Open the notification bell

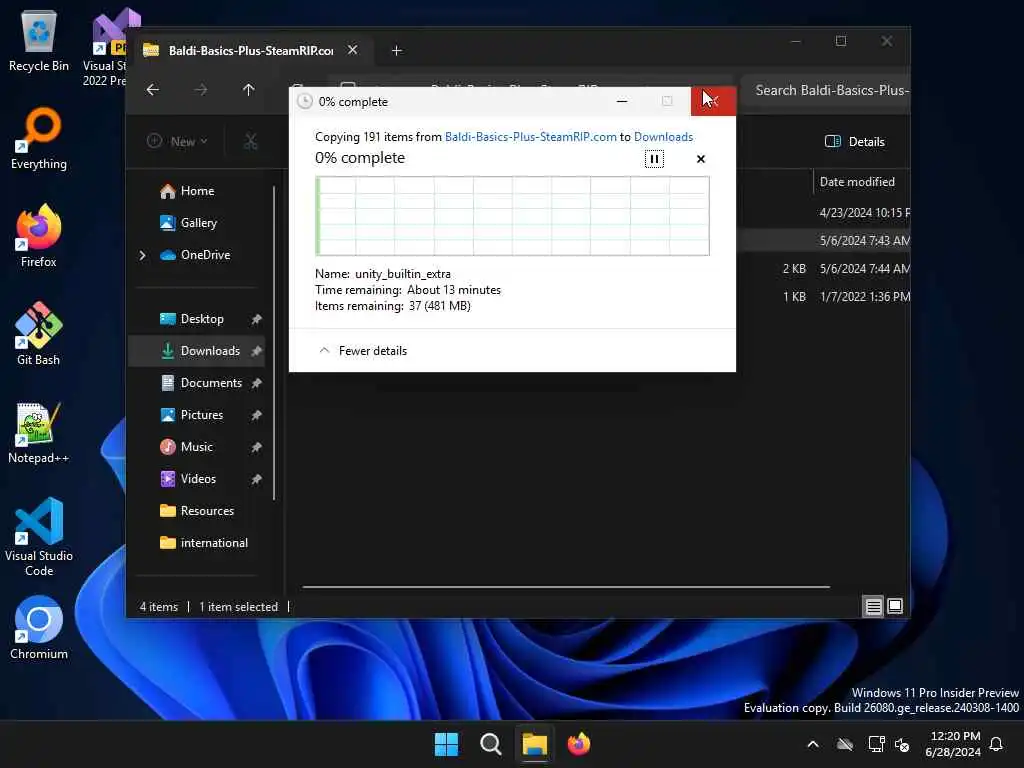click(996, 744)
